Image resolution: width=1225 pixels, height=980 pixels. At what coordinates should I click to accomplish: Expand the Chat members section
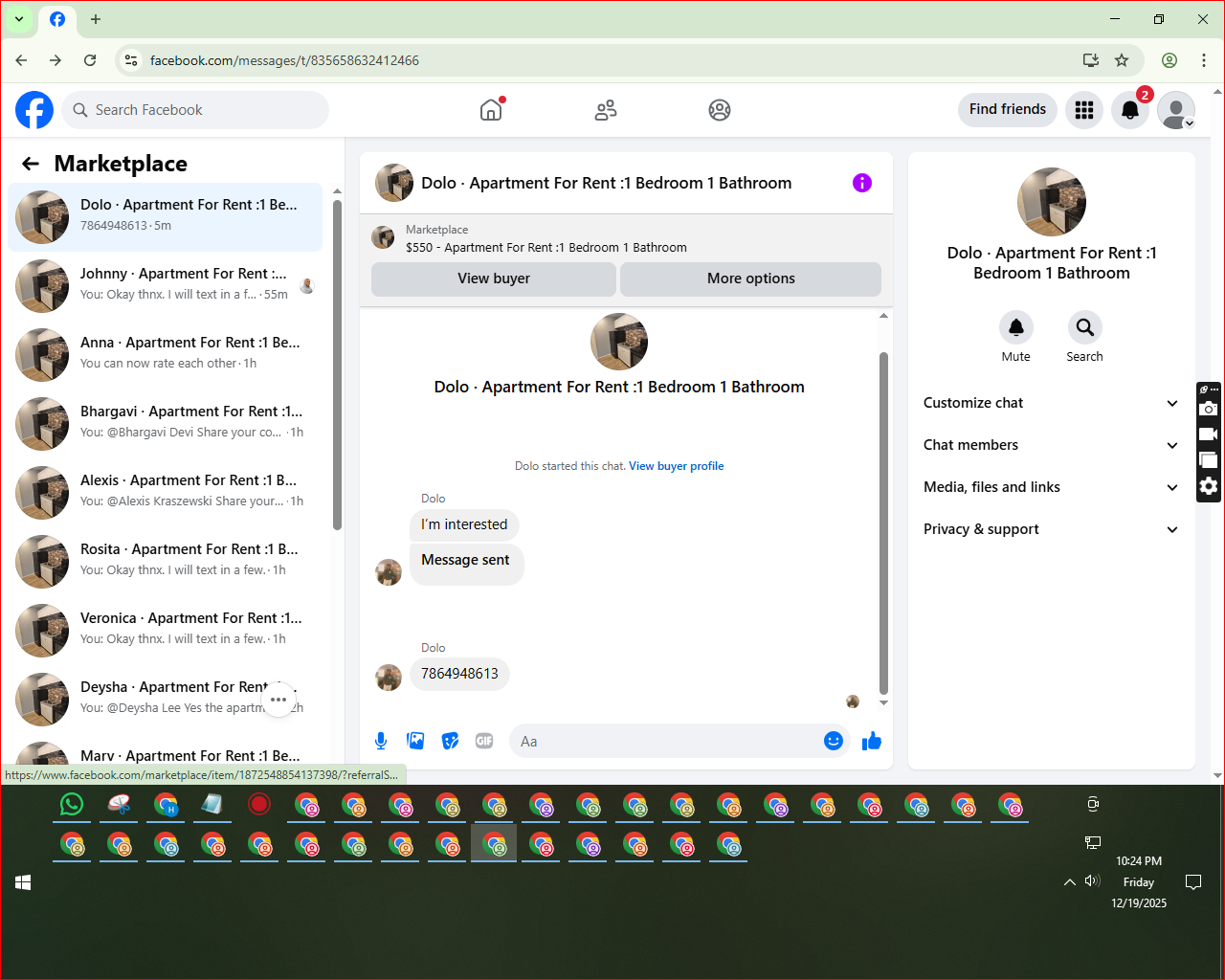pyautogui.click(x=1051, y=445)
